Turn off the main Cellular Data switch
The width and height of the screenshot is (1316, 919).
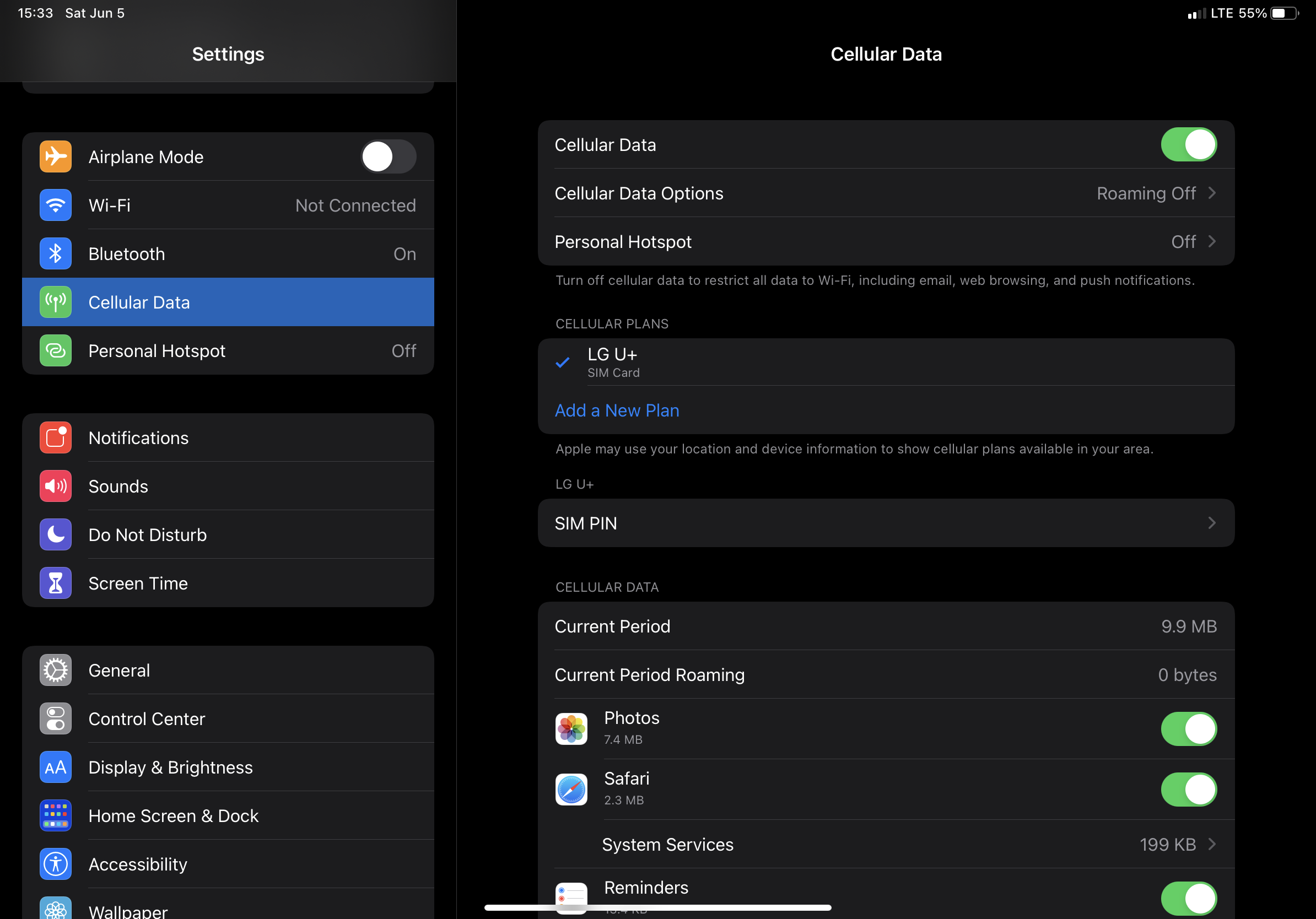point(1188,145)
